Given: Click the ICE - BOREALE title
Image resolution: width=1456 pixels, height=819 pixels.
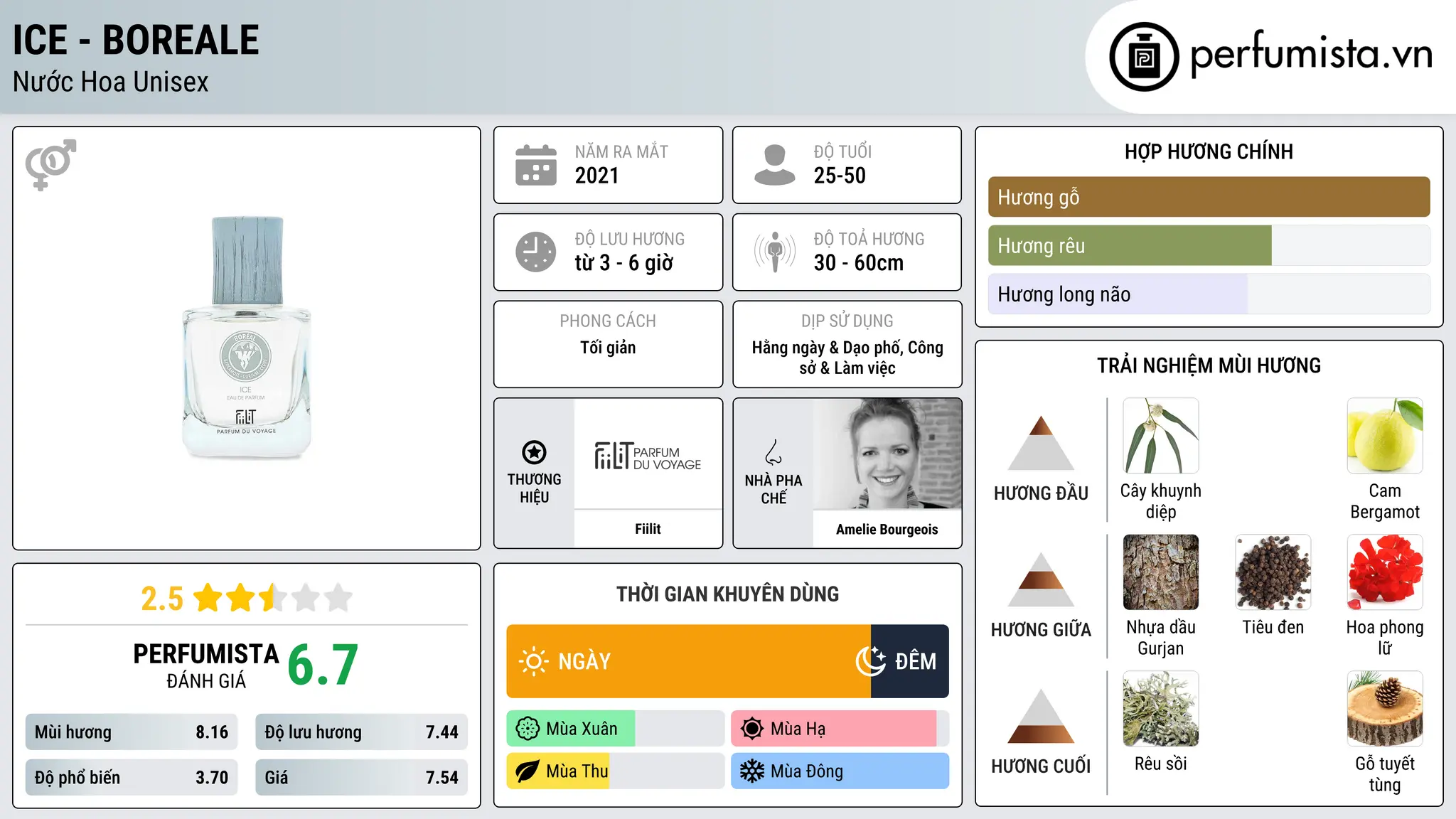Looking at the screenshot, I should click(136, 40).
